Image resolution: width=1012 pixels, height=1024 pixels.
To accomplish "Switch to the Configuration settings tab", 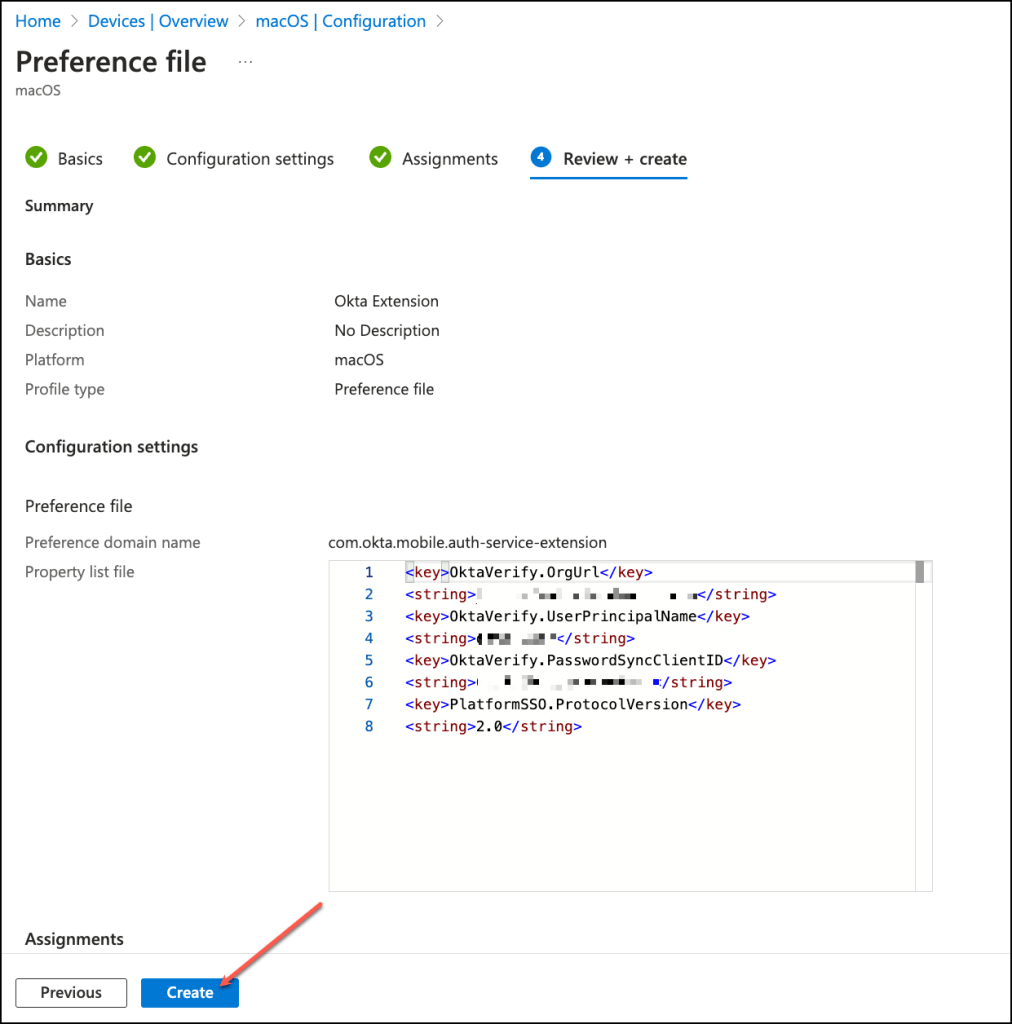I will tap(250, 159).
